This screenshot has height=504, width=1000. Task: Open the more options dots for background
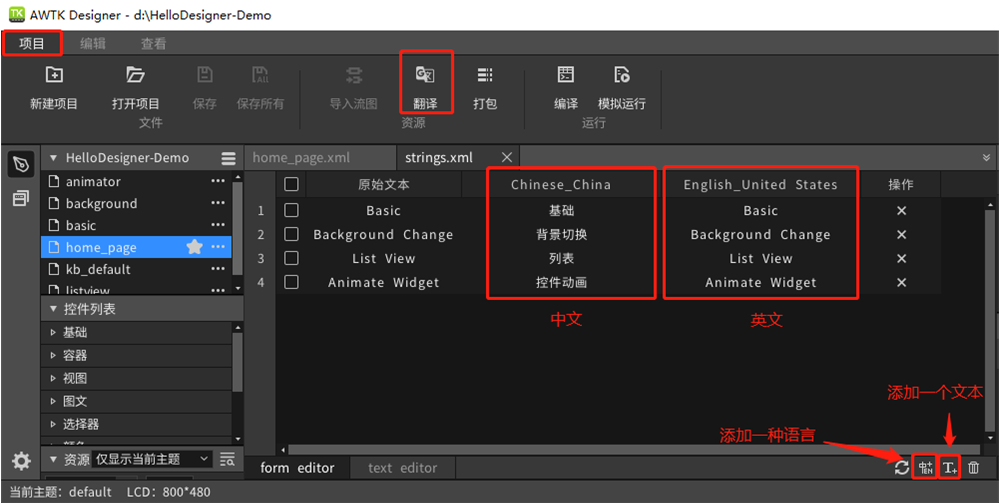tap(218, 204)
